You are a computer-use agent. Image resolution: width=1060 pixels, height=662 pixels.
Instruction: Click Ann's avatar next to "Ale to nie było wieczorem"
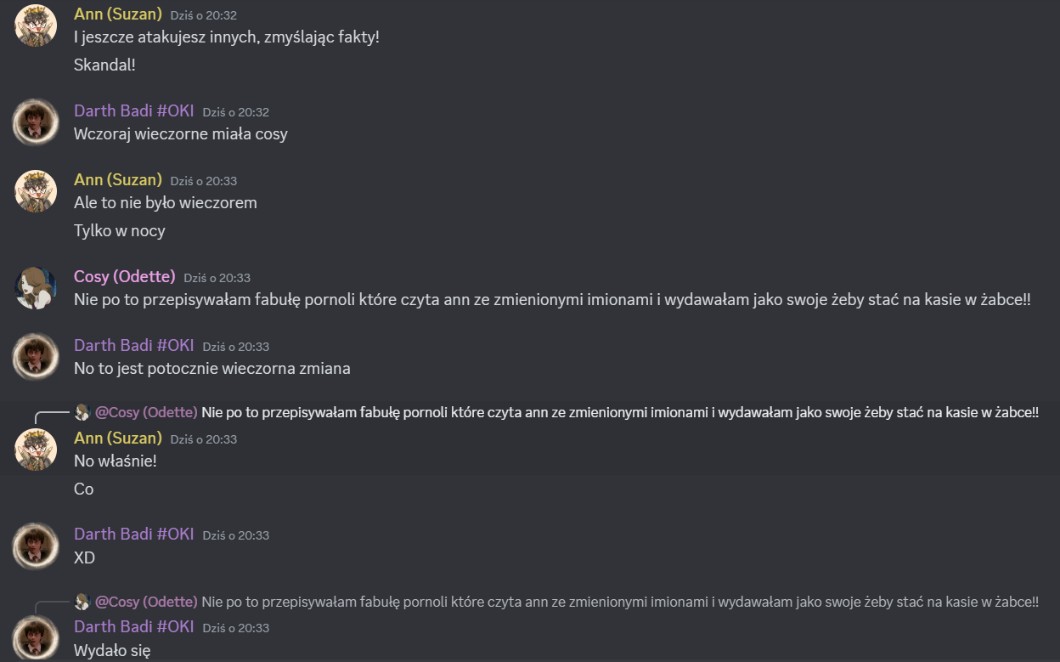click(35, 191)
